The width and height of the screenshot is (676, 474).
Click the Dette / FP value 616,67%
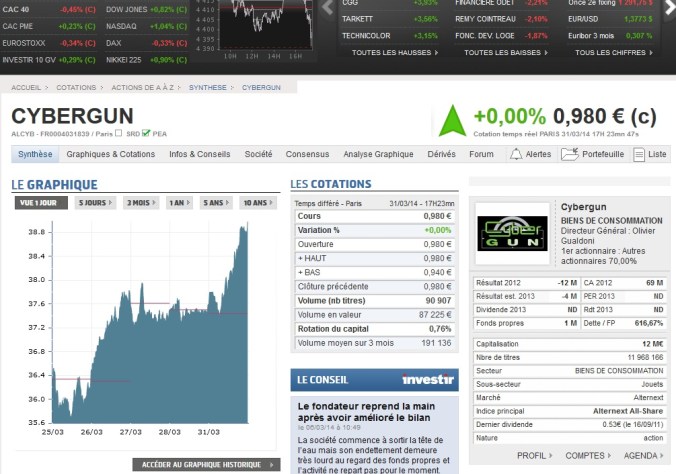[x=648, y=323]
